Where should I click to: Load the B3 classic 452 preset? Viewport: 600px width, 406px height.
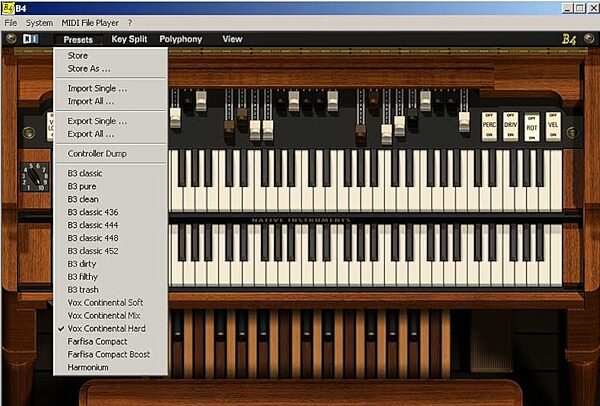coord(111,251)
